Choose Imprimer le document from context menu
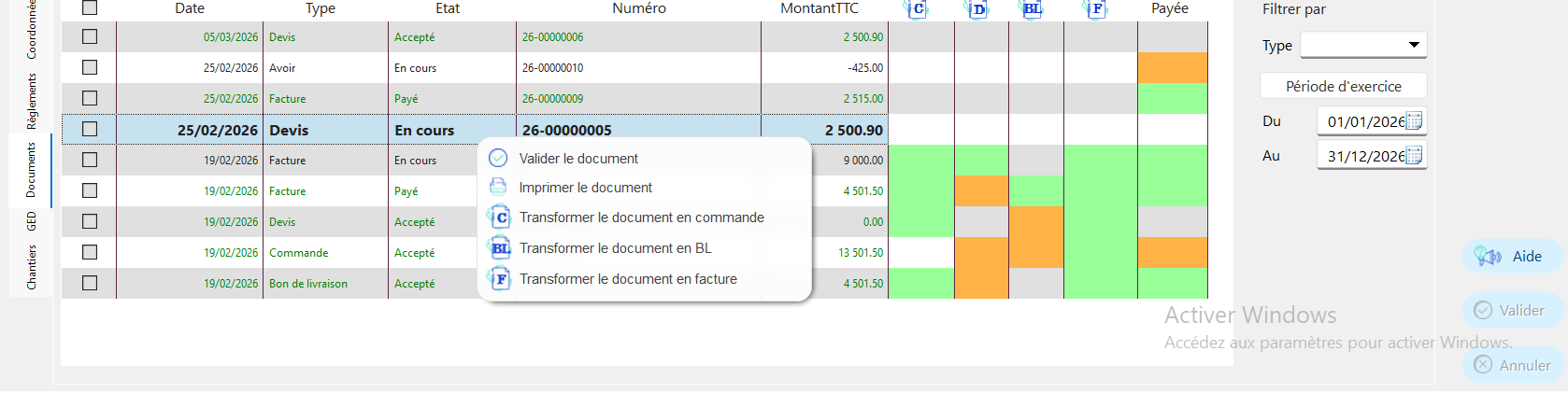This screenshot has width=1568, height=393. click(645, 188)
